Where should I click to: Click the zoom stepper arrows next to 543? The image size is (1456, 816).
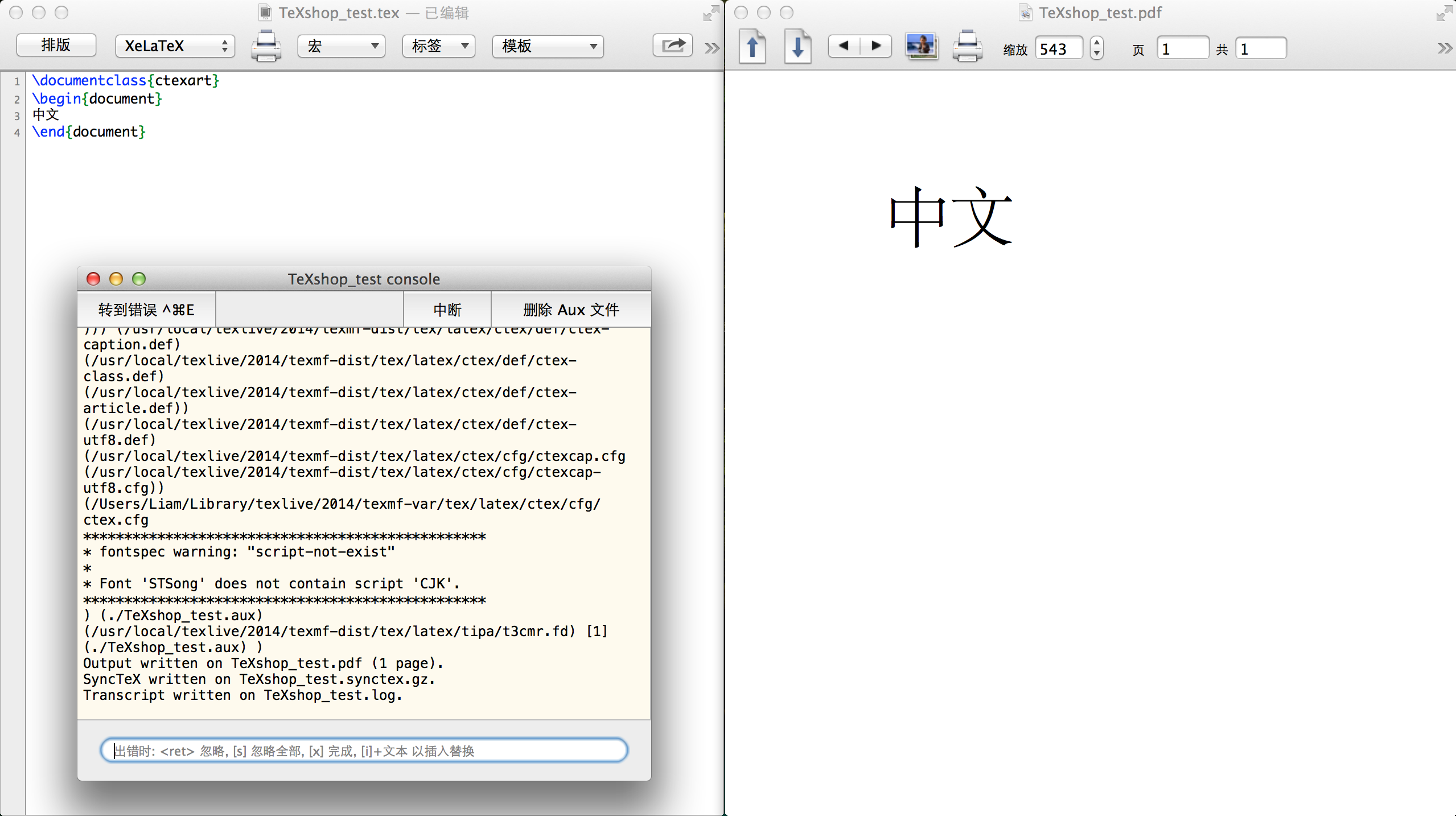[x=1096, y=48]
